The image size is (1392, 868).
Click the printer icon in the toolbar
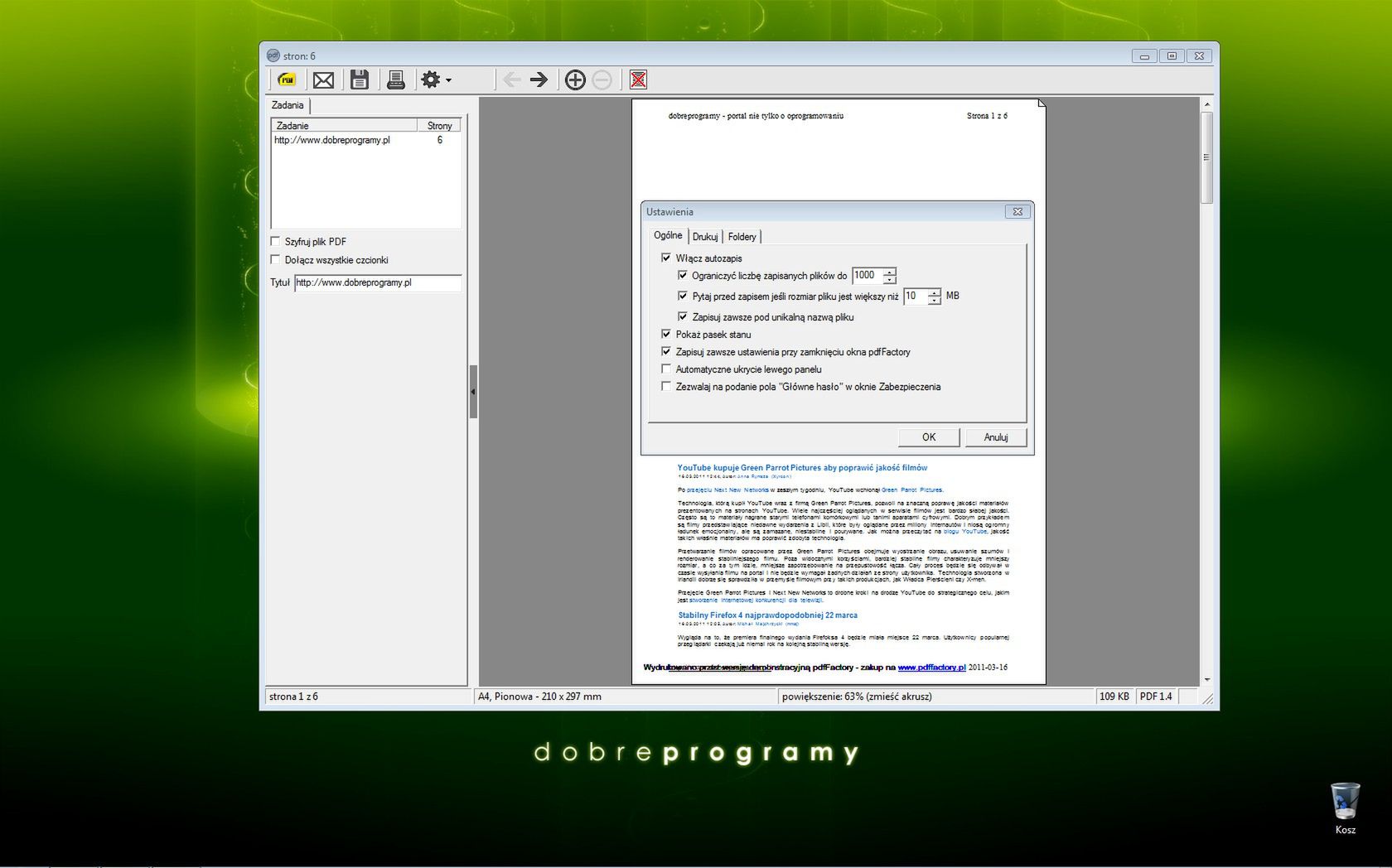pyautogui.click(x=395, y=80)
